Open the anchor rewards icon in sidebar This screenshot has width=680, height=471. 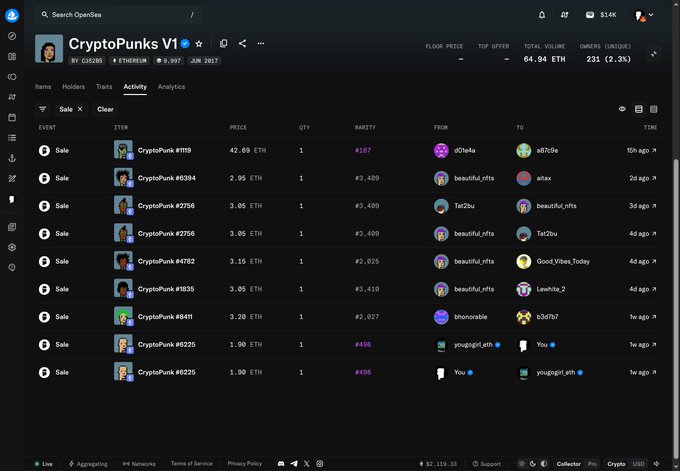click(12, 158)
